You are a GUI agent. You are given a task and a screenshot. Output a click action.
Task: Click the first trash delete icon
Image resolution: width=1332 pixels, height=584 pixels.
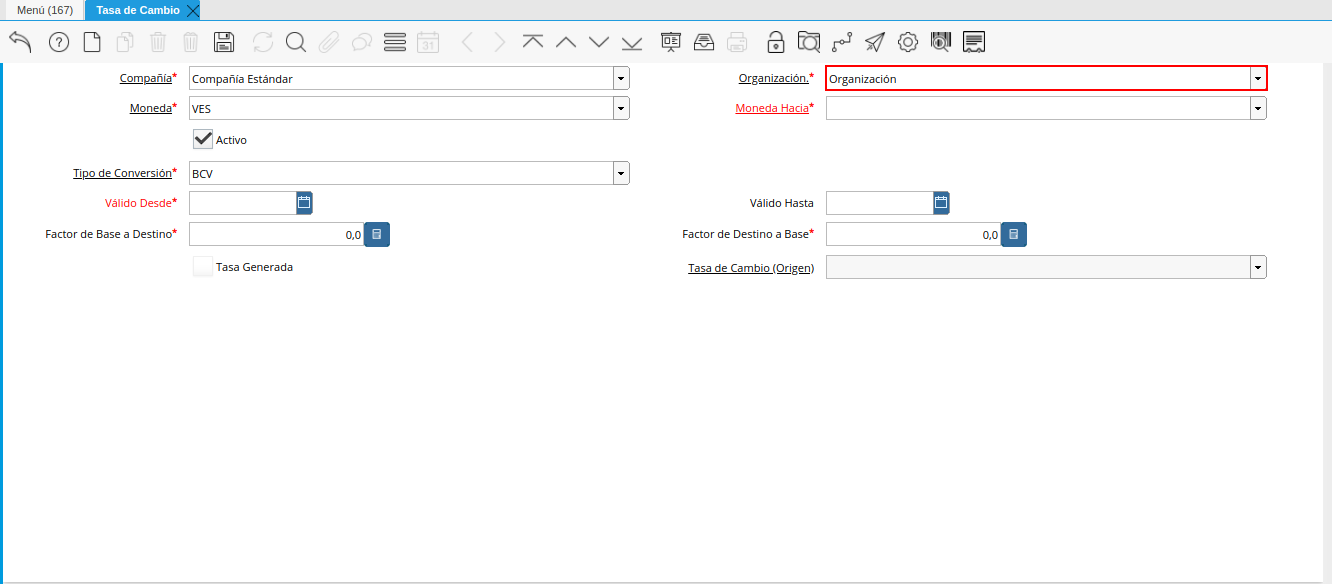coord(158,42)
